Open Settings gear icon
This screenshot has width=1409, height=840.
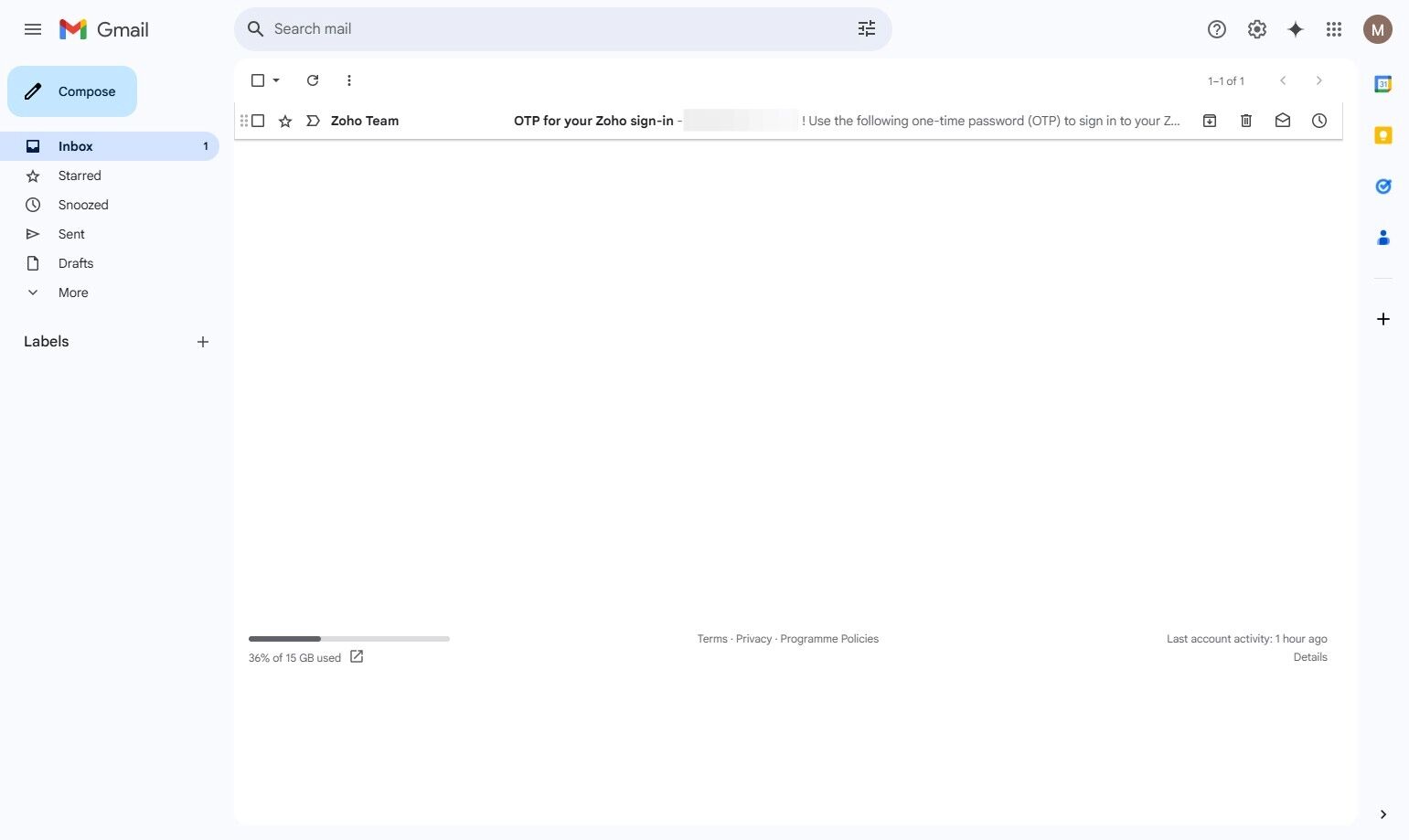(x=1257, y=29)
